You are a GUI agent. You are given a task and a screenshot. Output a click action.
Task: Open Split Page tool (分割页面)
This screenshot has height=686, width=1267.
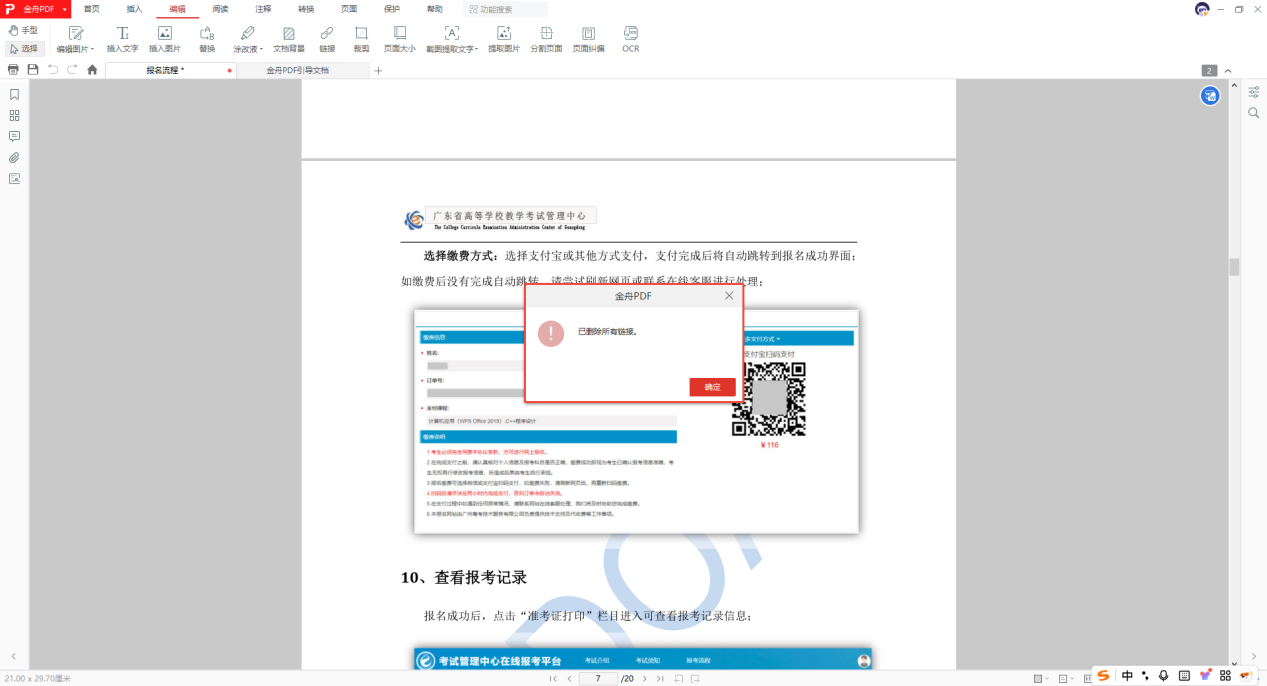pos(546,39)
